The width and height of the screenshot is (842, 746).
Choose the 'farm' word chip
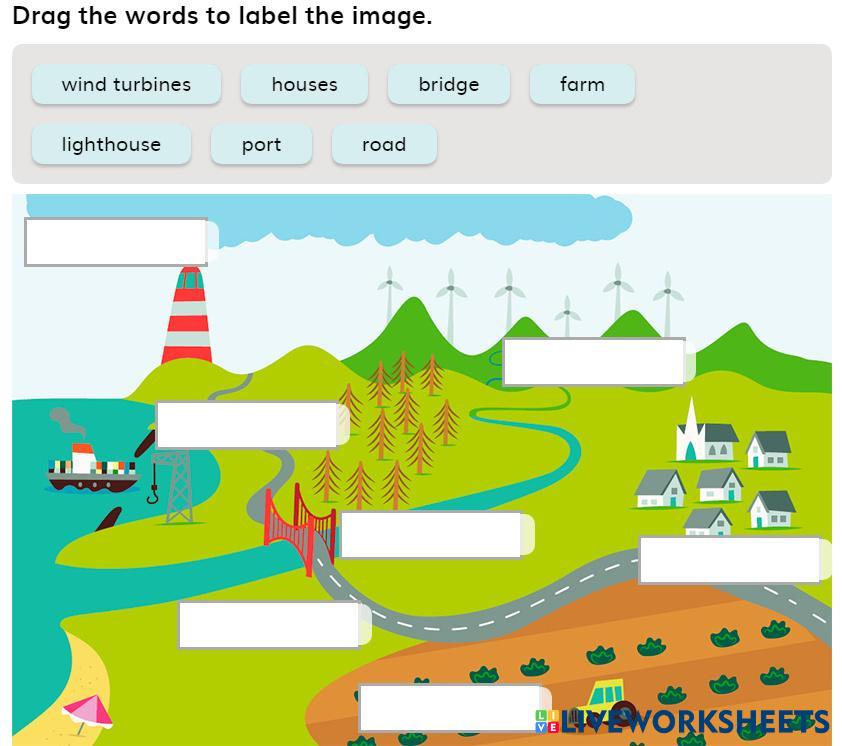582,84
